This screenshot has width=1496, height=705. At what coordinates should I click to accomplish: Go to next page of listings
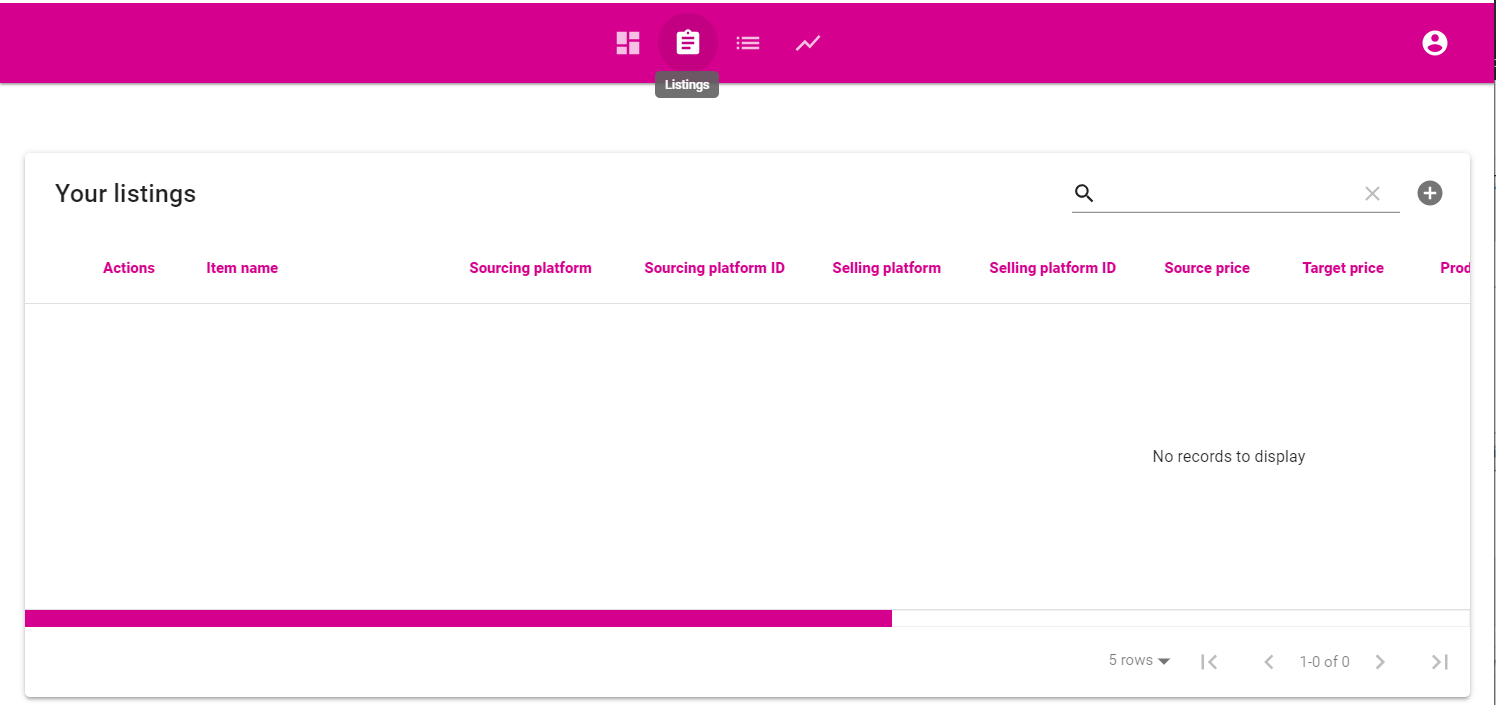(1380, 662)
